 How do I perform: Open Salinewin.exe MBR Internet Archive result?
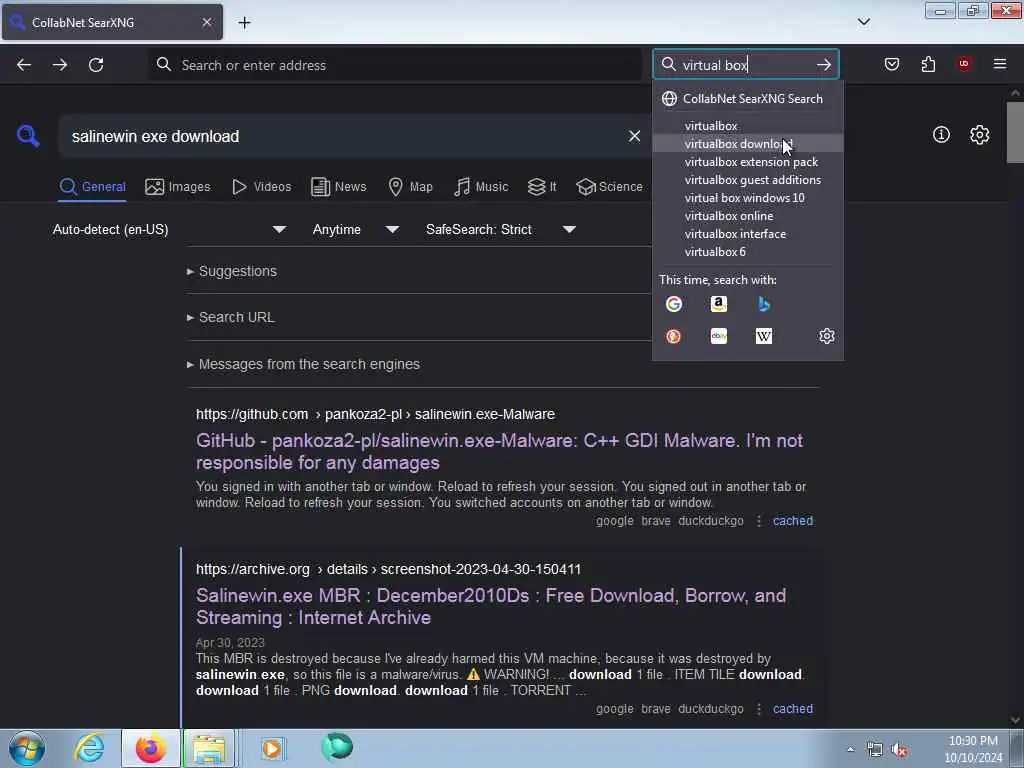491,606
